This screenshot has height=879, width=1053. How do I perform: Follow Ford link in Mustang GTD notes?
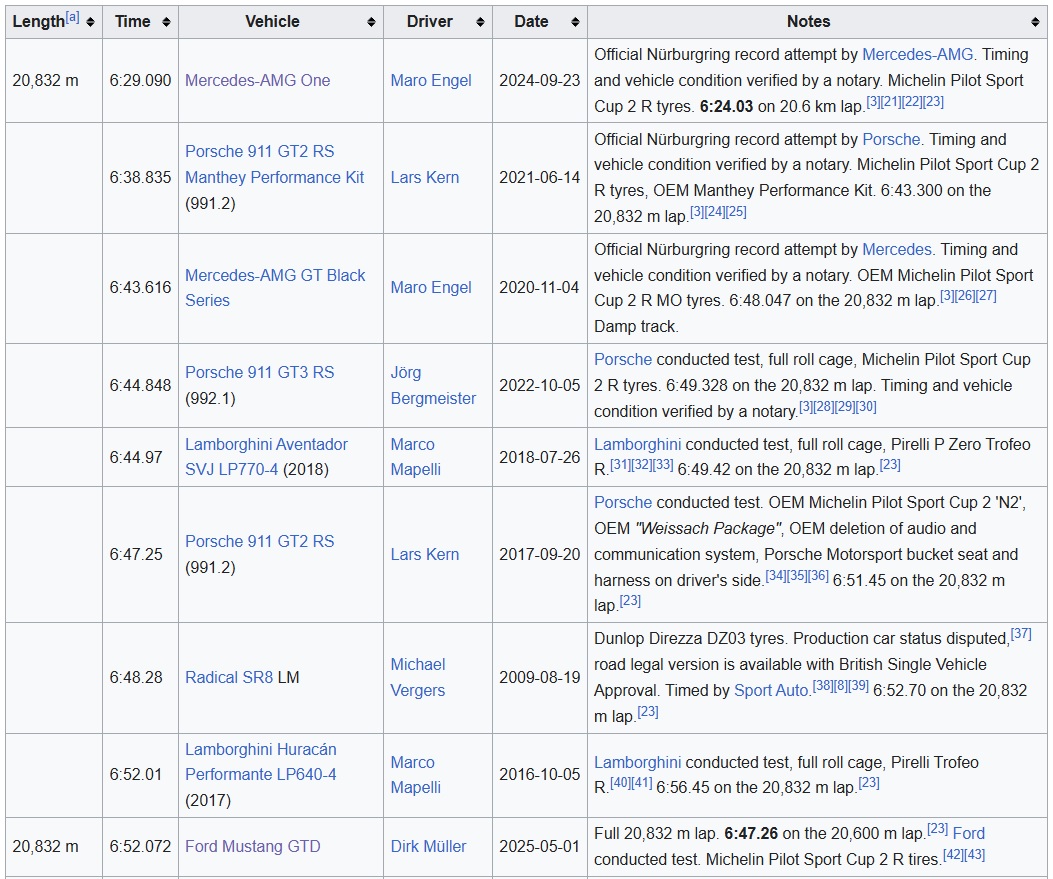(x=968, y=833)
